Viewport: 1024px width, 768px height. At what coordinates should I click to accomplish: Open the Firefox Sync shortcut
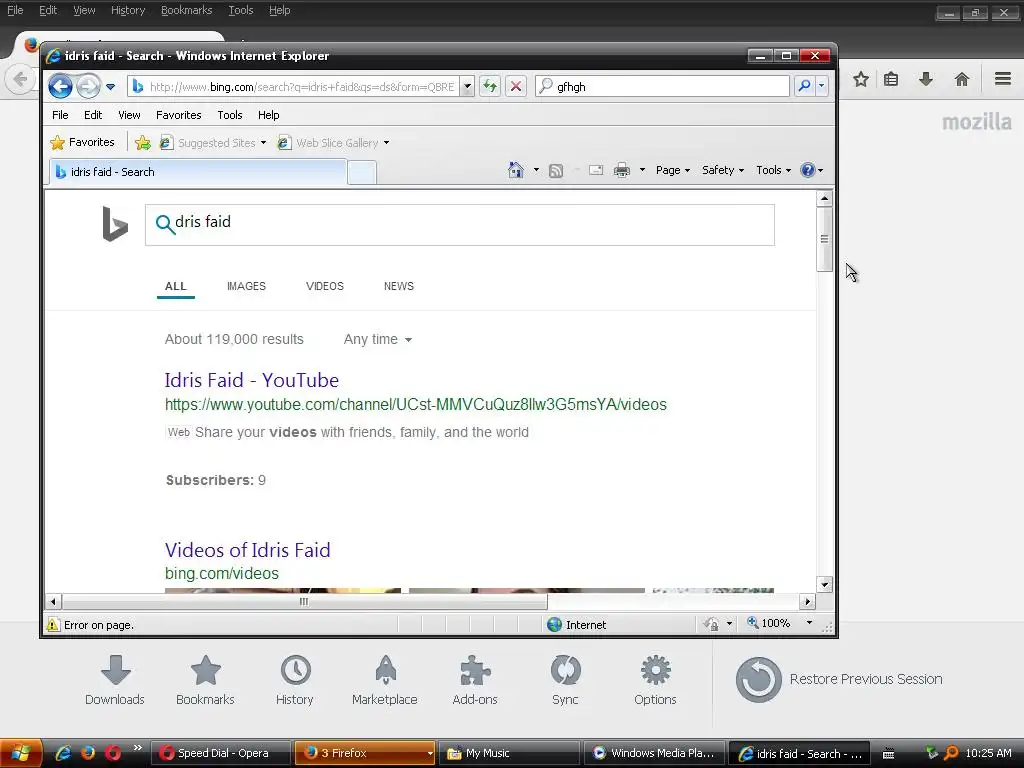click(565, 680)
